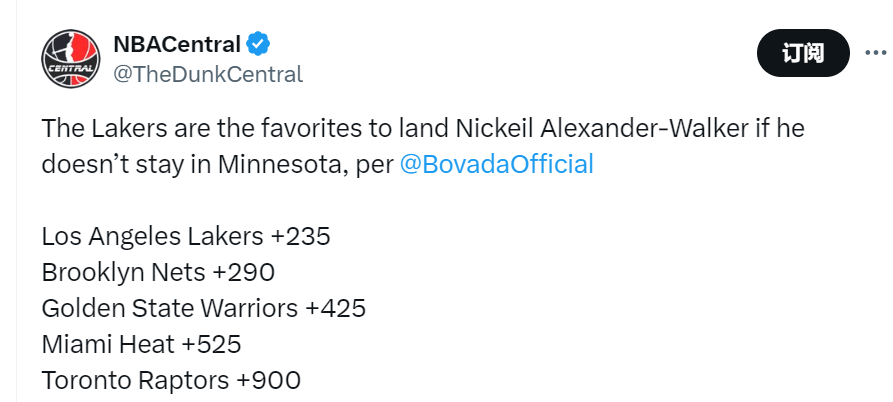Viewport: 893px width, 402px height.
Task: Click the Miami Heat line
Action: click(x=141, y=344)
